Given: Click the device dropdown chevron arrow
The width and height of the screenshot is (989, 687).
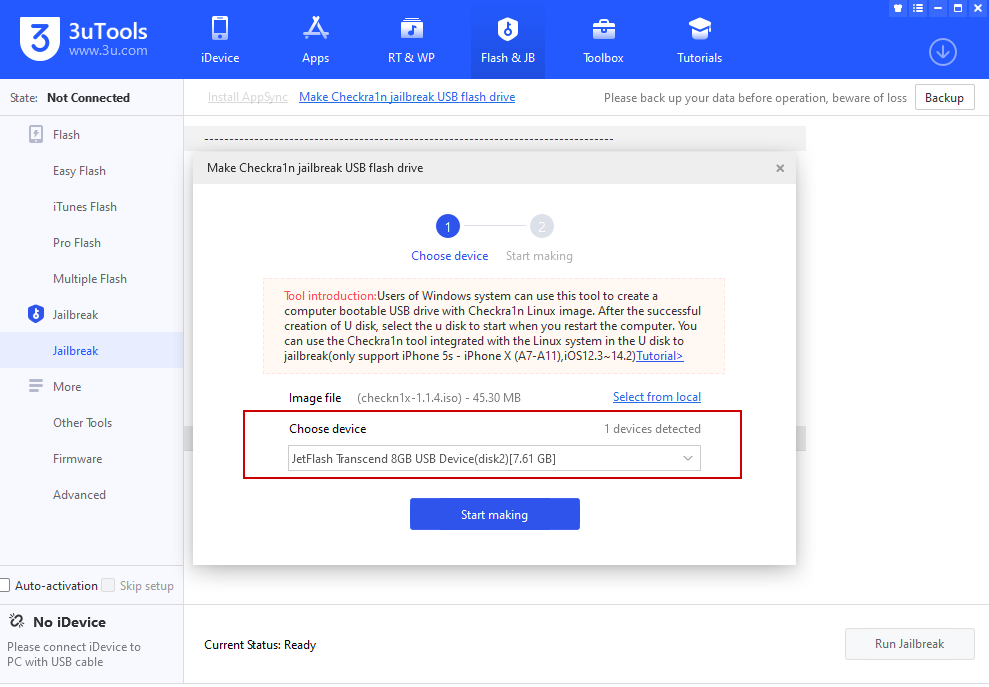Looking at the screenshot, I should tap(688, 459).
